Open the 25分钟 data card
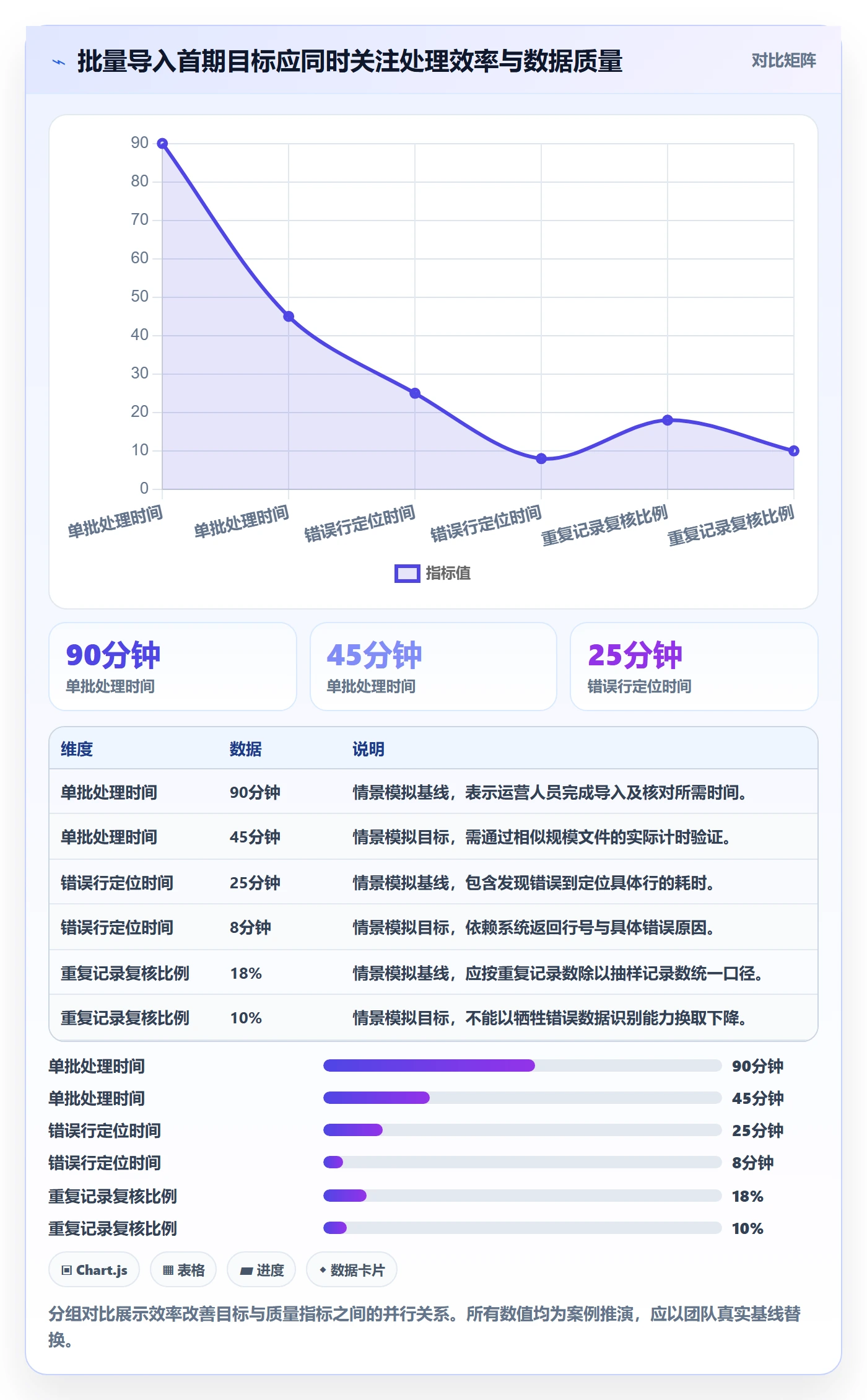867x1400 pixels. coord(694,667)
